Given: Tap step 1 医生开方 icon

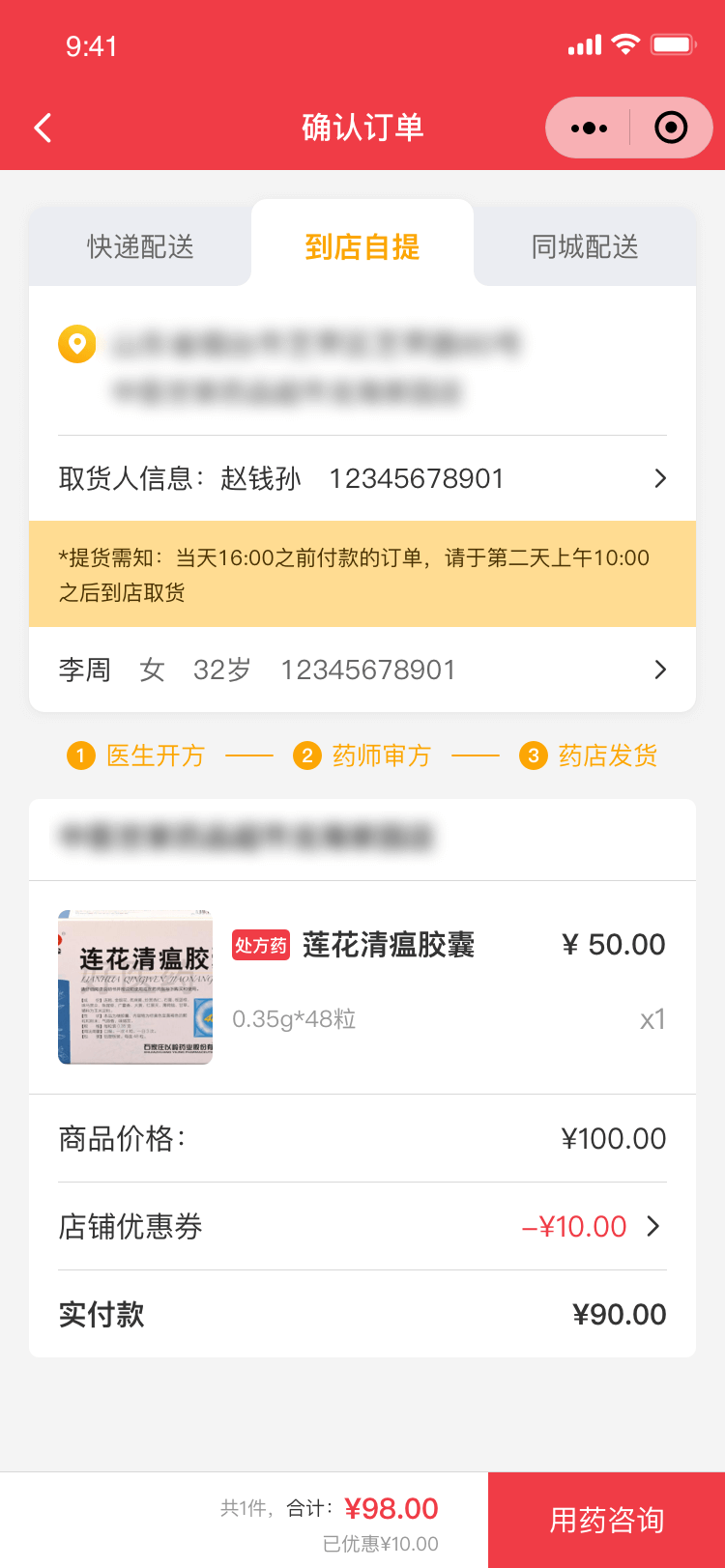Looking at the screenshot, I should click(81, 755).
